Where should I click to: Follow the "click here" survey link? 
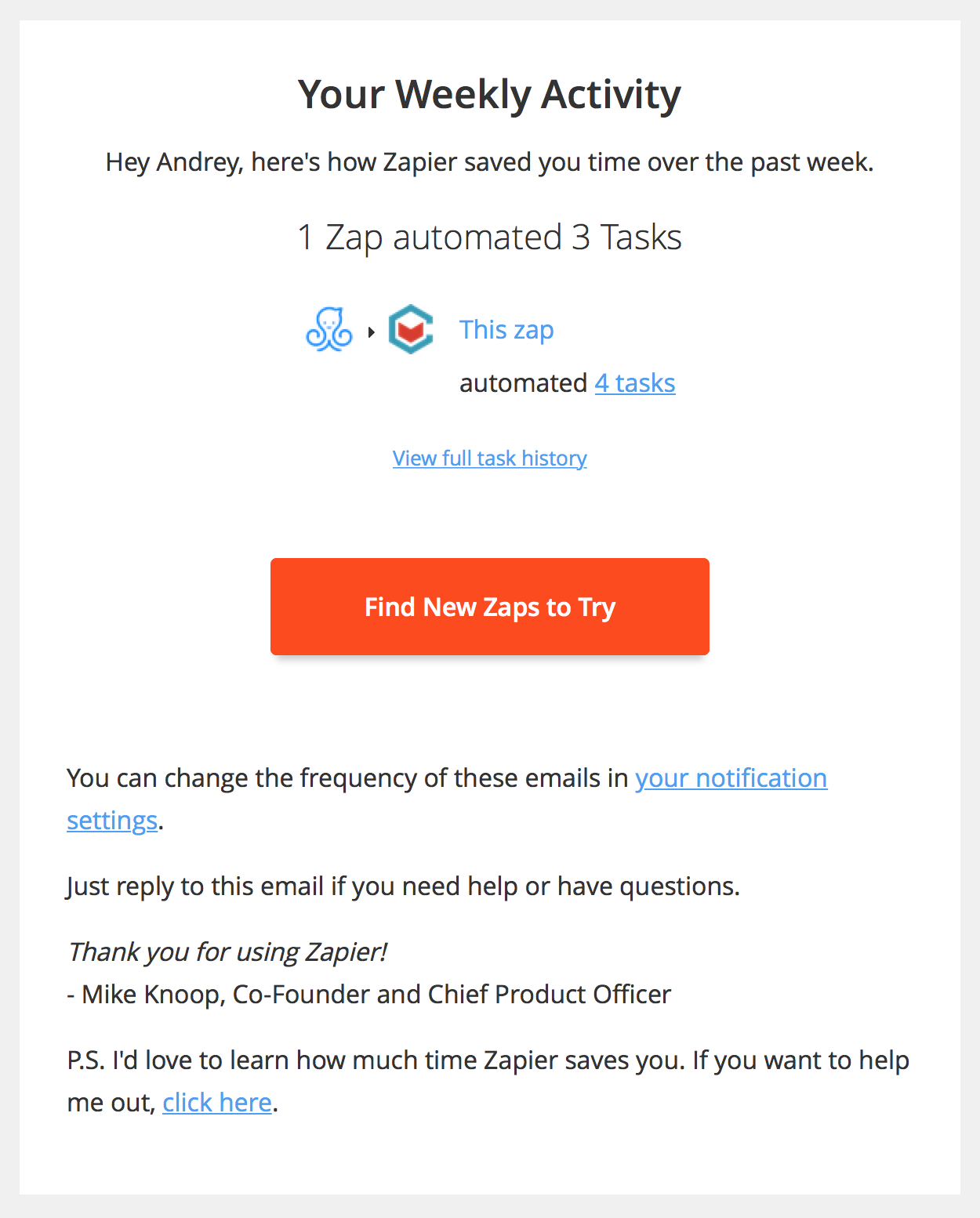[217, 1103]
